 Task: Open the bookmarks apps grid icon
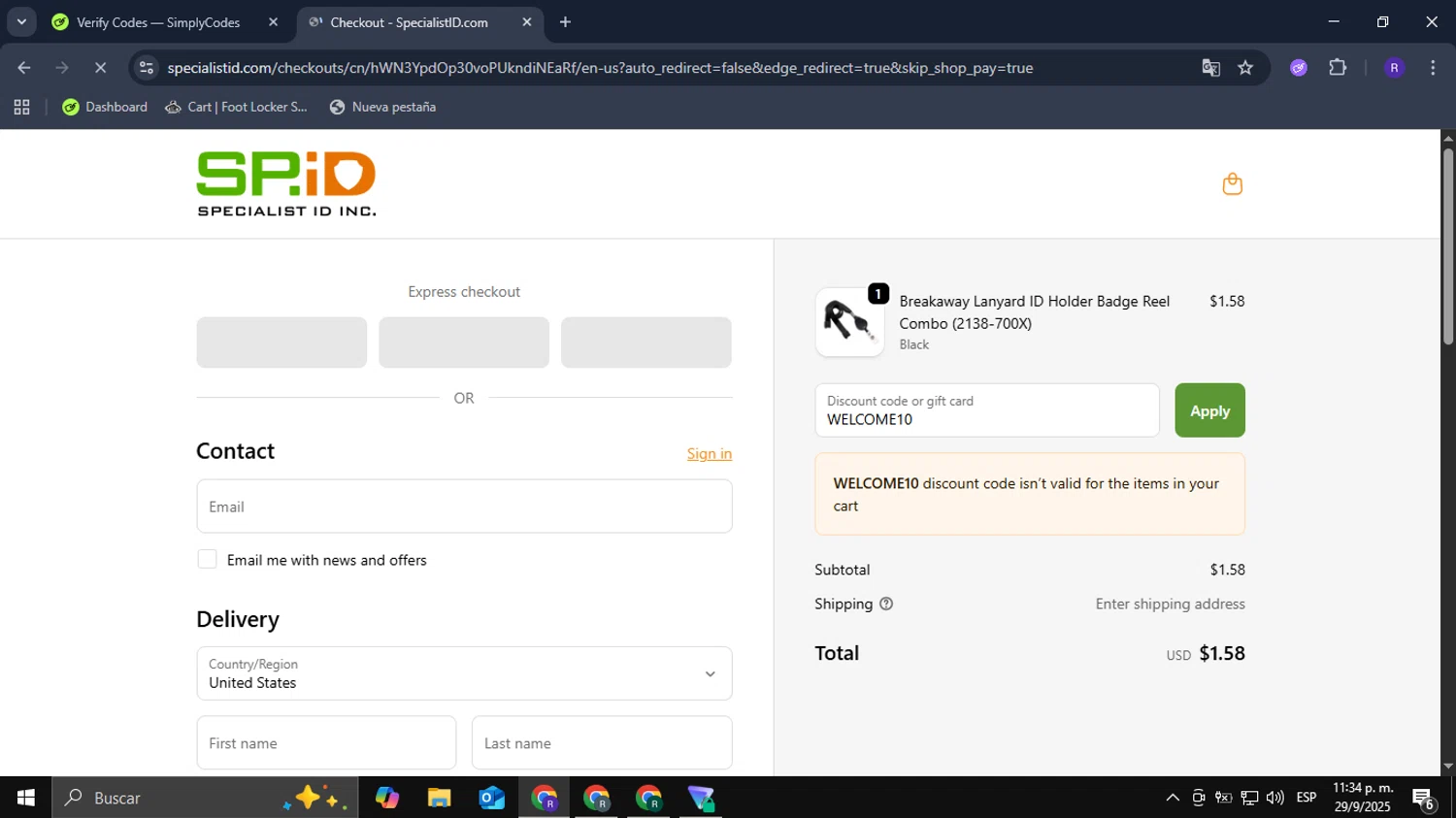(21, 107)
